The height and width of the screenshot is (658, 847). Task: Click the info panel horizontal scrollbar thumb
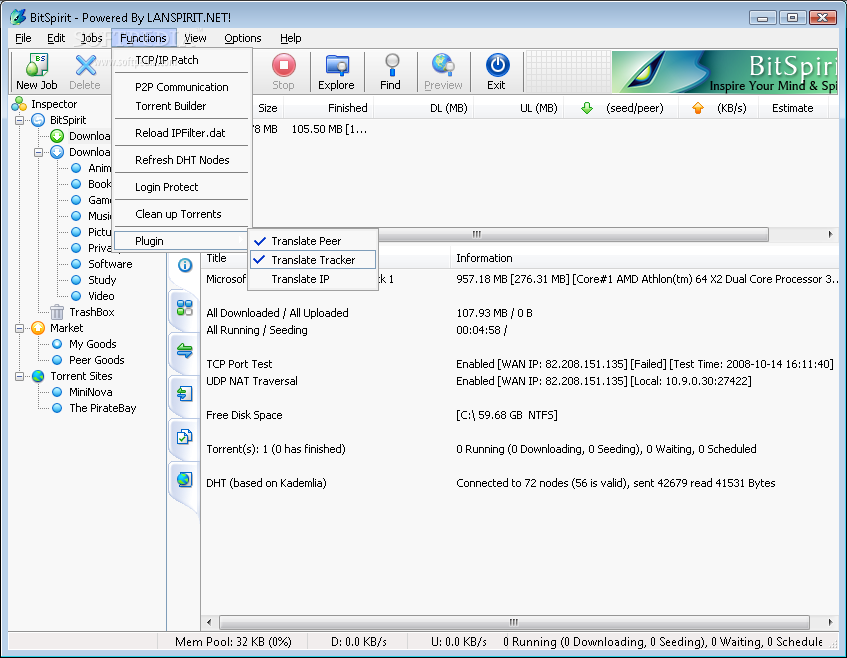(x=514, y=622)
